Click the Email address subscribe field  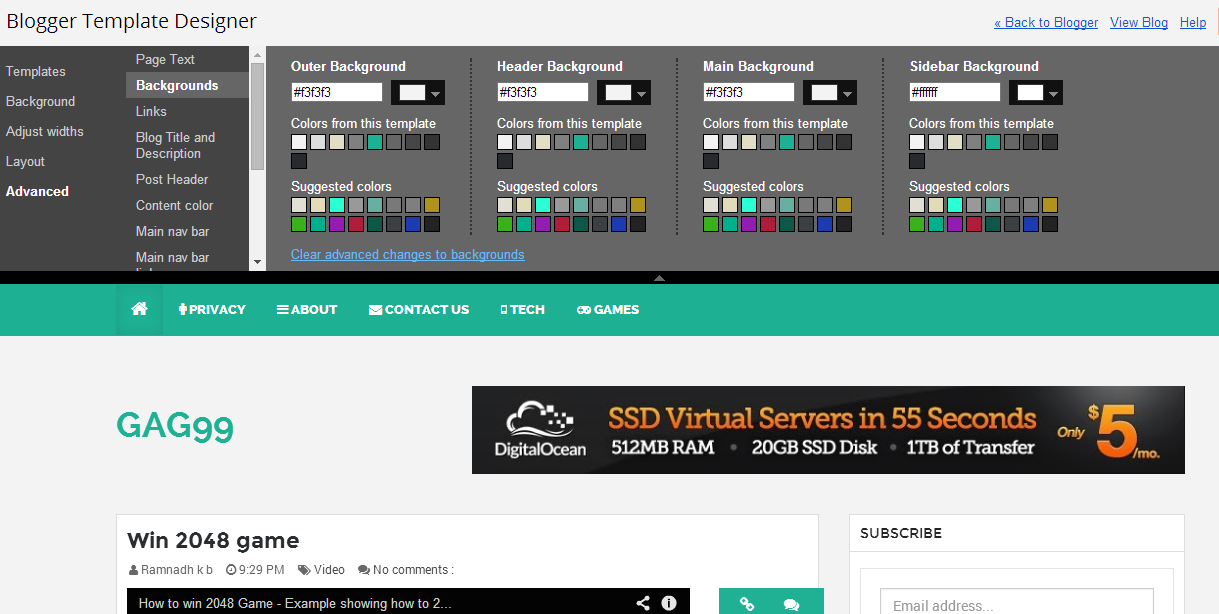(x=1016, y=602)
